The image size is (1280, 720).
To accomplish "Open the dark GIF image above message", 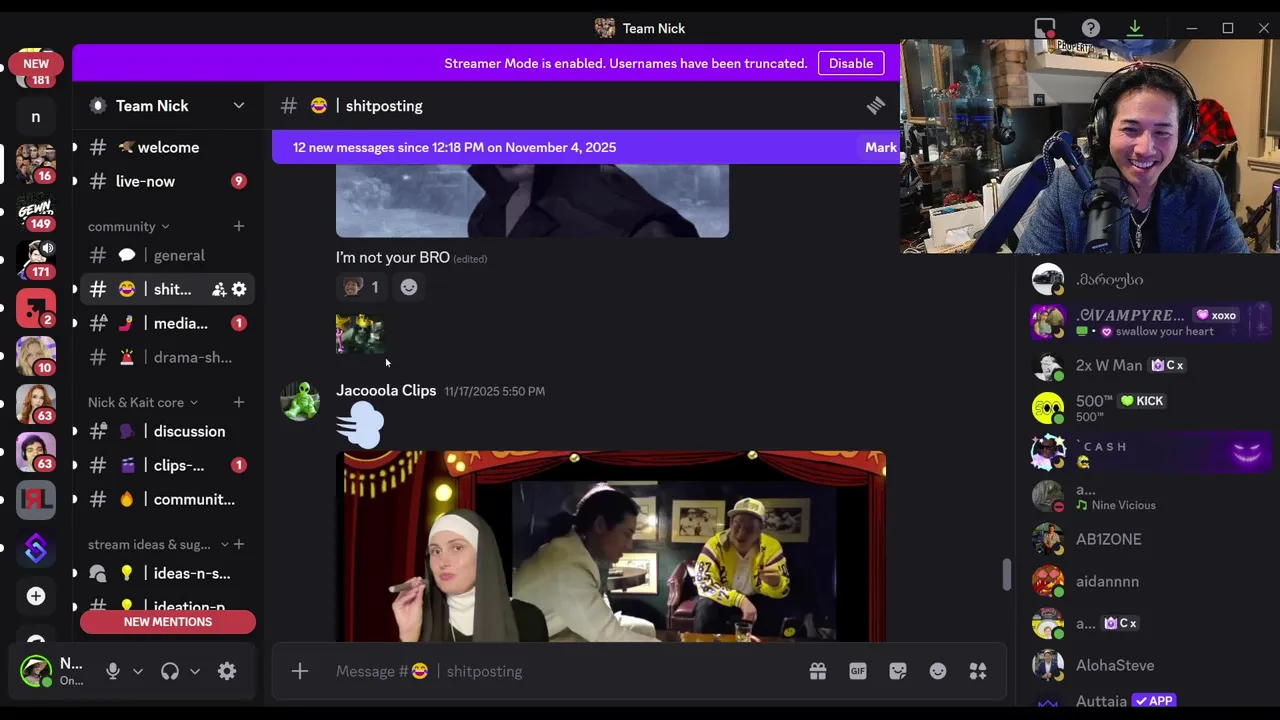I will pyautogui.click(x=532, y=200).
